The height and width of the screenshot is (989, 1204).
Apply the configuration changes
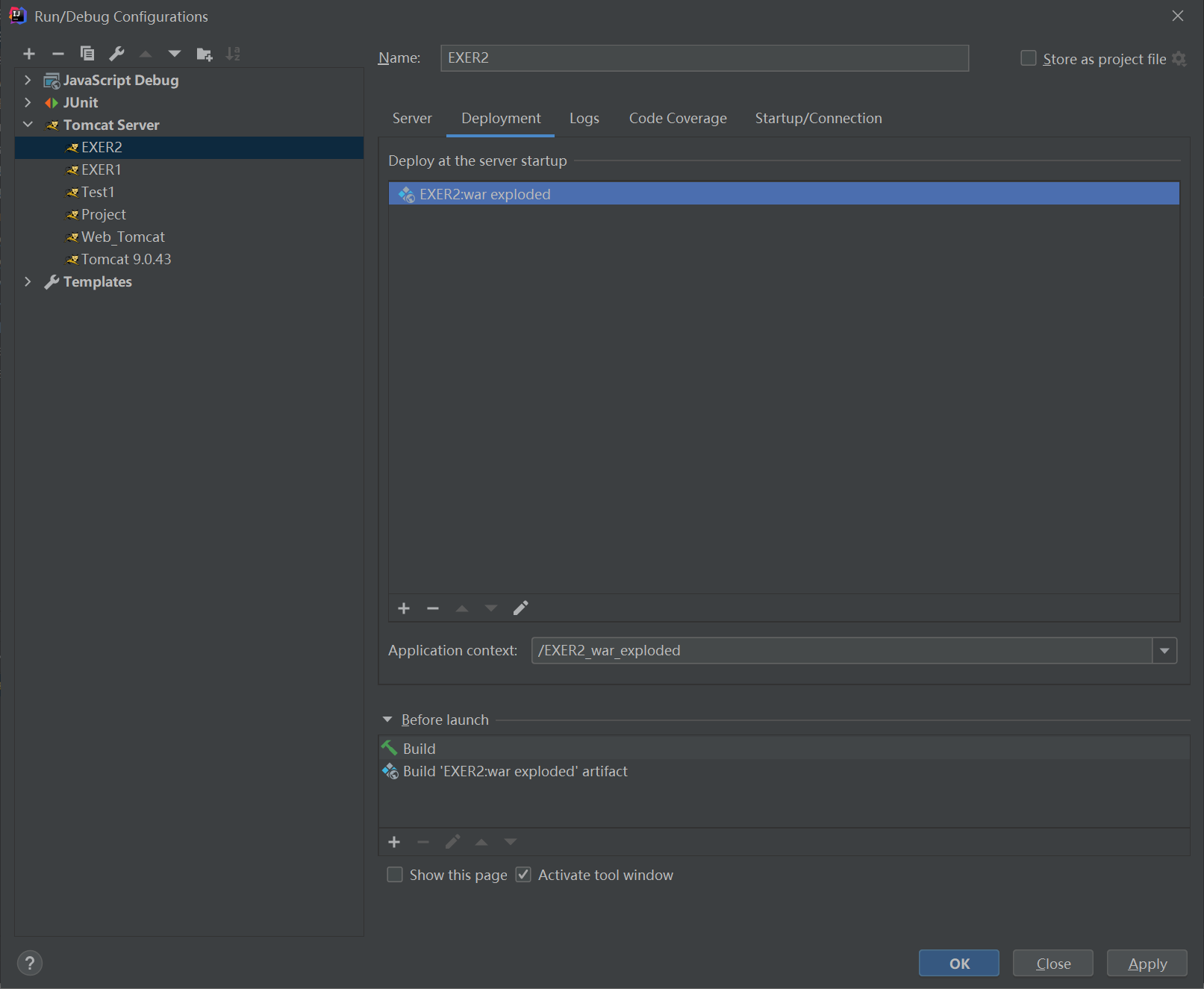click(x=1147, y=964)
